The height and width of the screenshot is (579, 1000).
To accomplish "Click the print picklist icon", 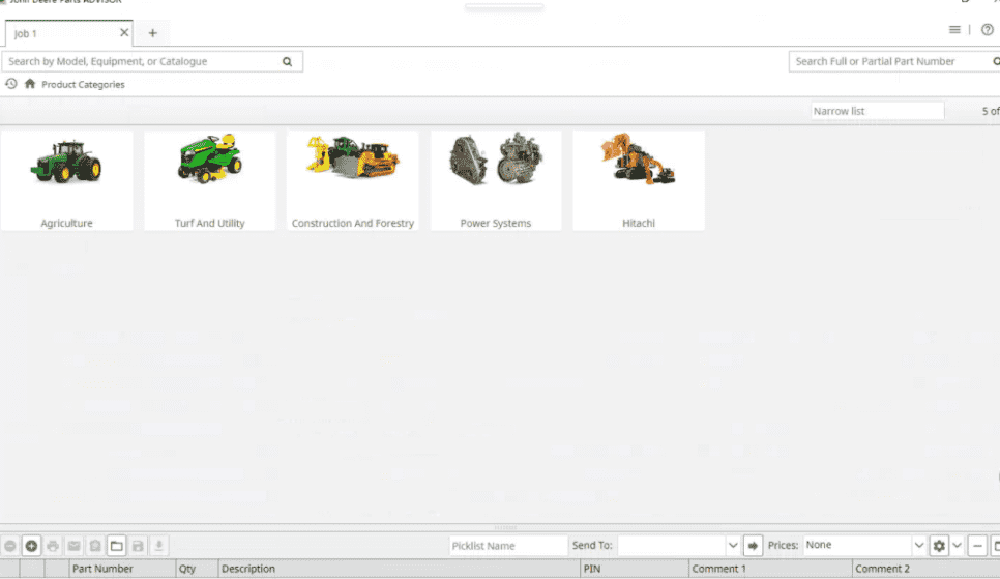I will 53,546.
